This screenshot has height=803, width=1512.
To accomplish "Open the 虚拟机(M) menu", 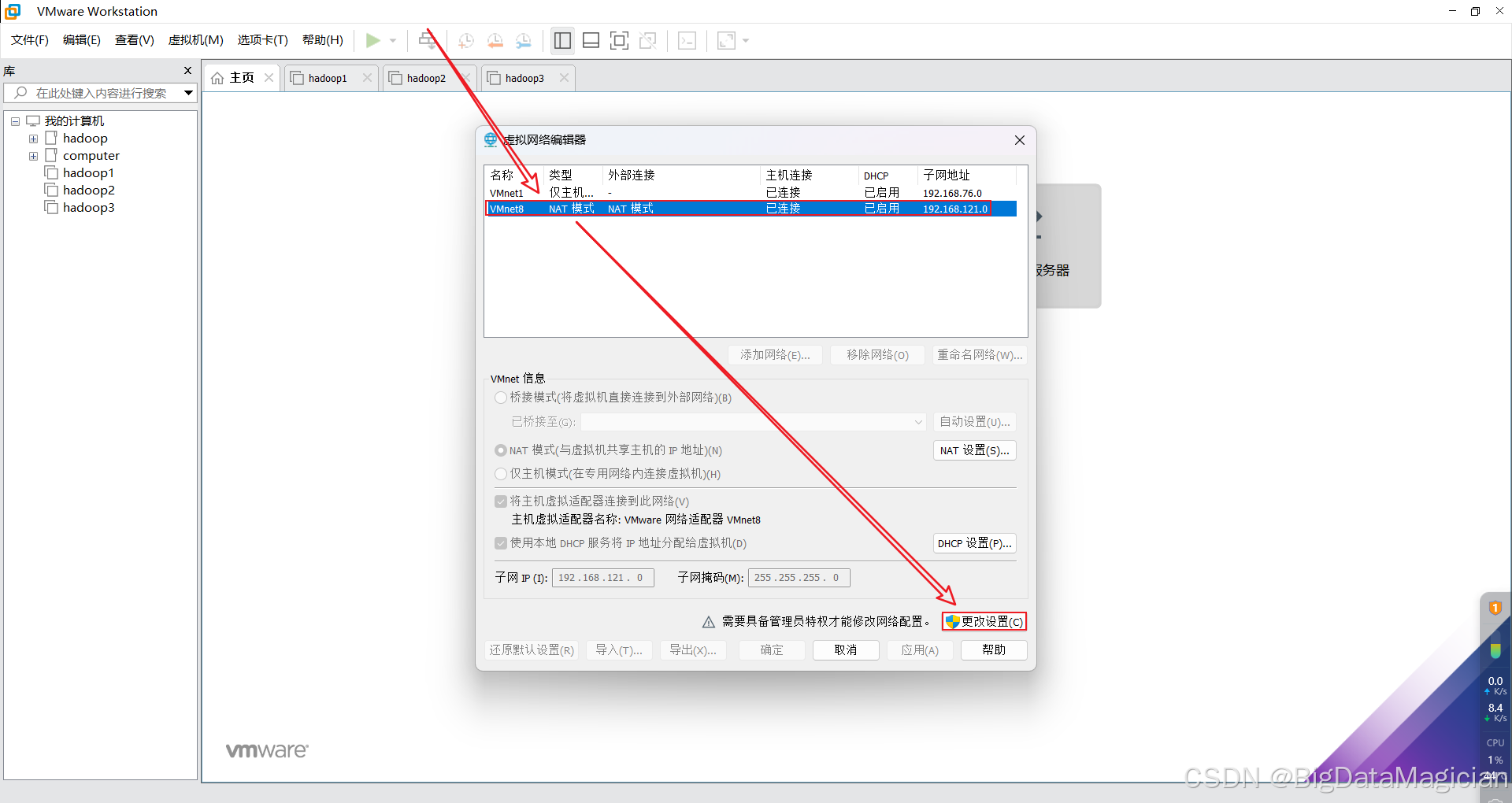I will pyautogui.click(x=195, y=40).
